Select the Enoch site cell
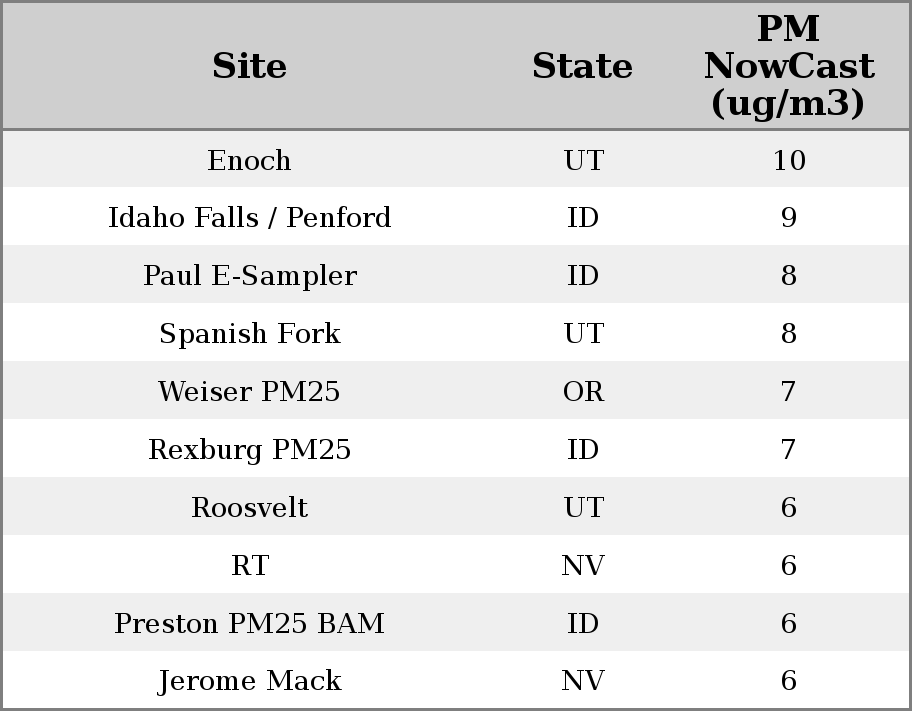This screenshot has height=711, width=912. tap(249, 160)
